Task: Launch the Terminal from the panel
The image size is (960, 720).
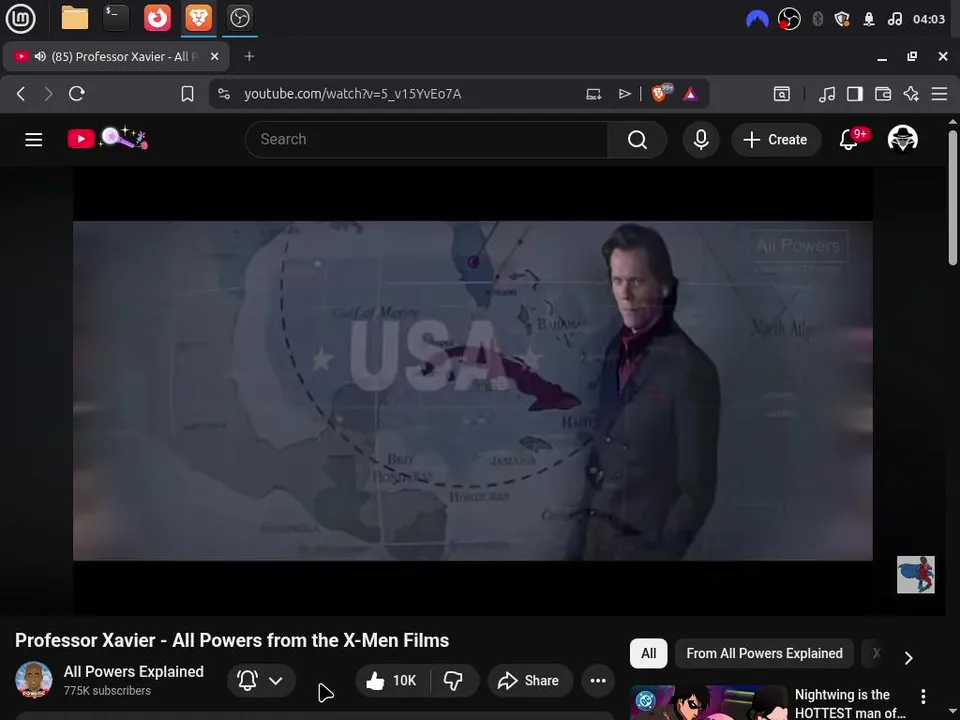Action: [116, 18]
